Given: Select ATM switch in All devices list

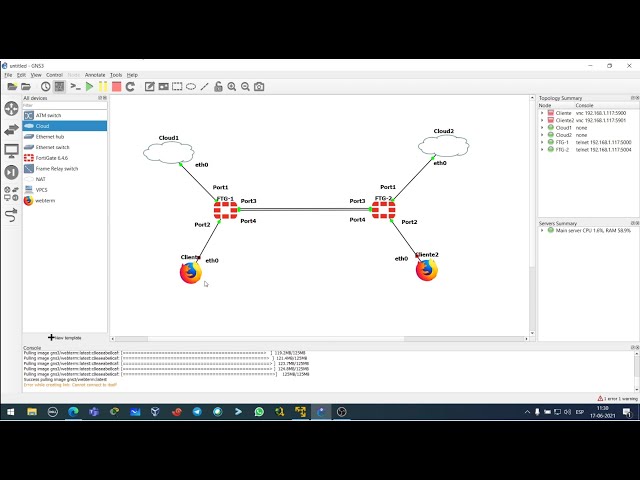Looking at the screenshot, I should click(x=65, y=116).
